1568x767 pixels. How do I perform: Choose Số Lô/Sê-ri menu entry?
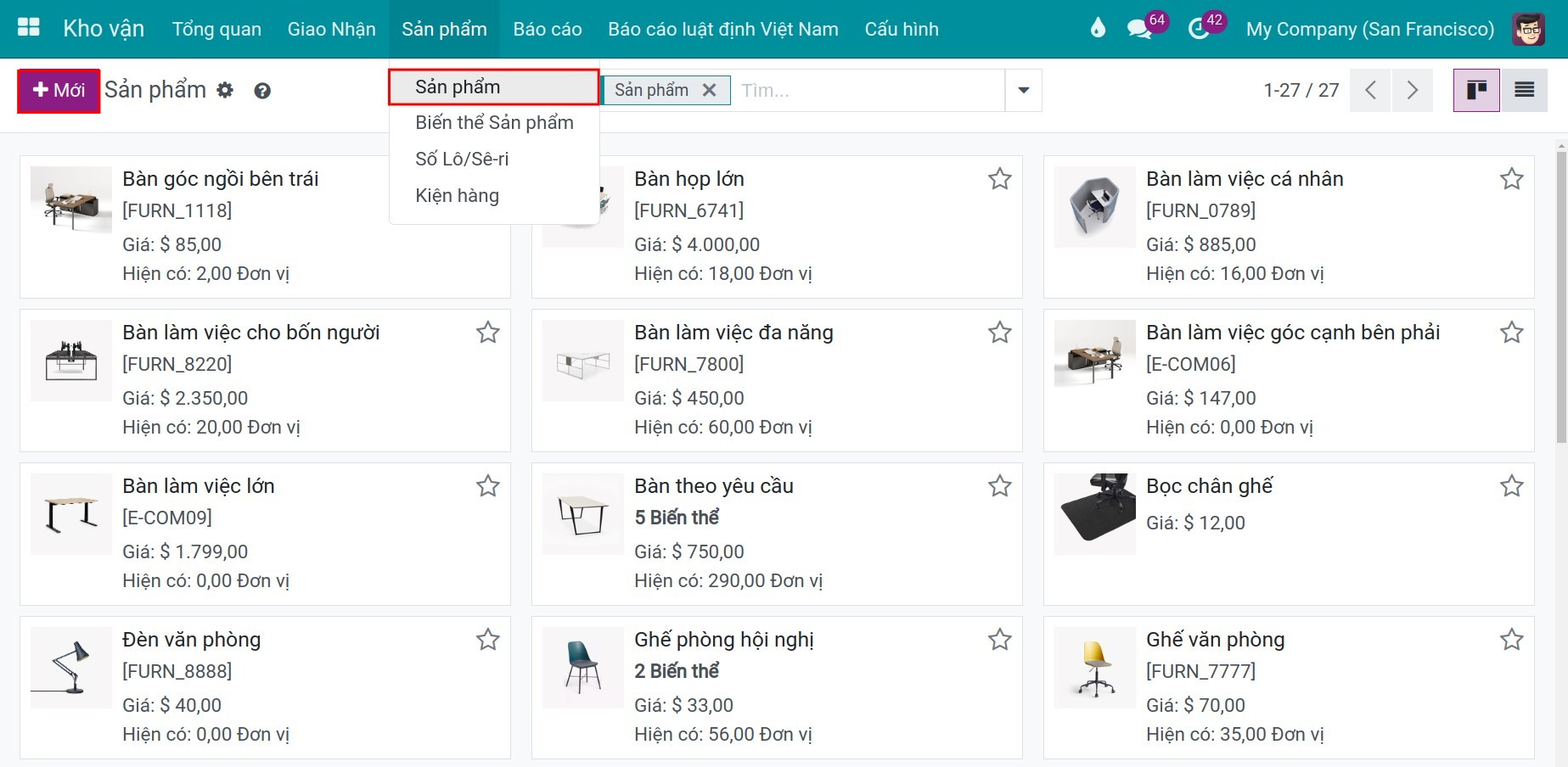[x=494, y=160]
